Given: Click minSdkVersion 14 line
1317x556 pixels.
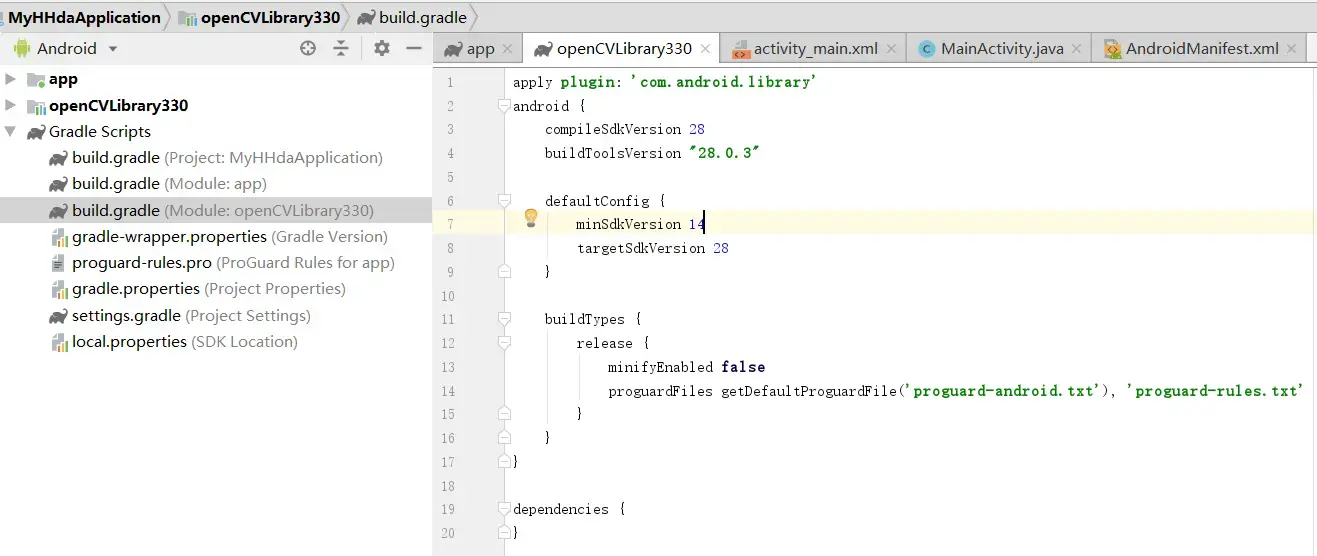Looking at the screenshot, I should click(x=640, y=224).
